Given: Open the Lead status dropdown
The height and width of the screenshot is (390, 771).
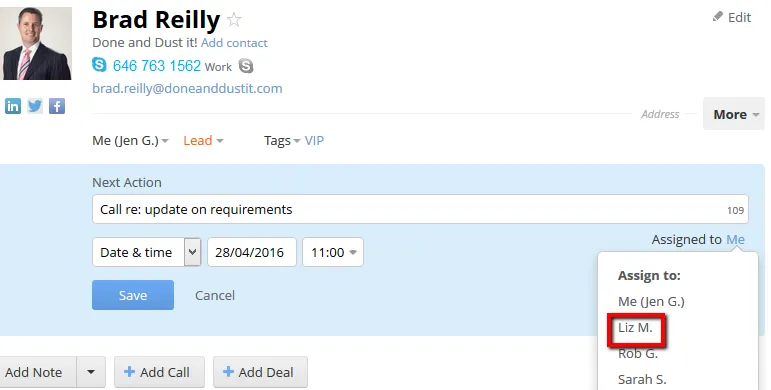Looking at the screenshot, I should [x=203, y=141].
